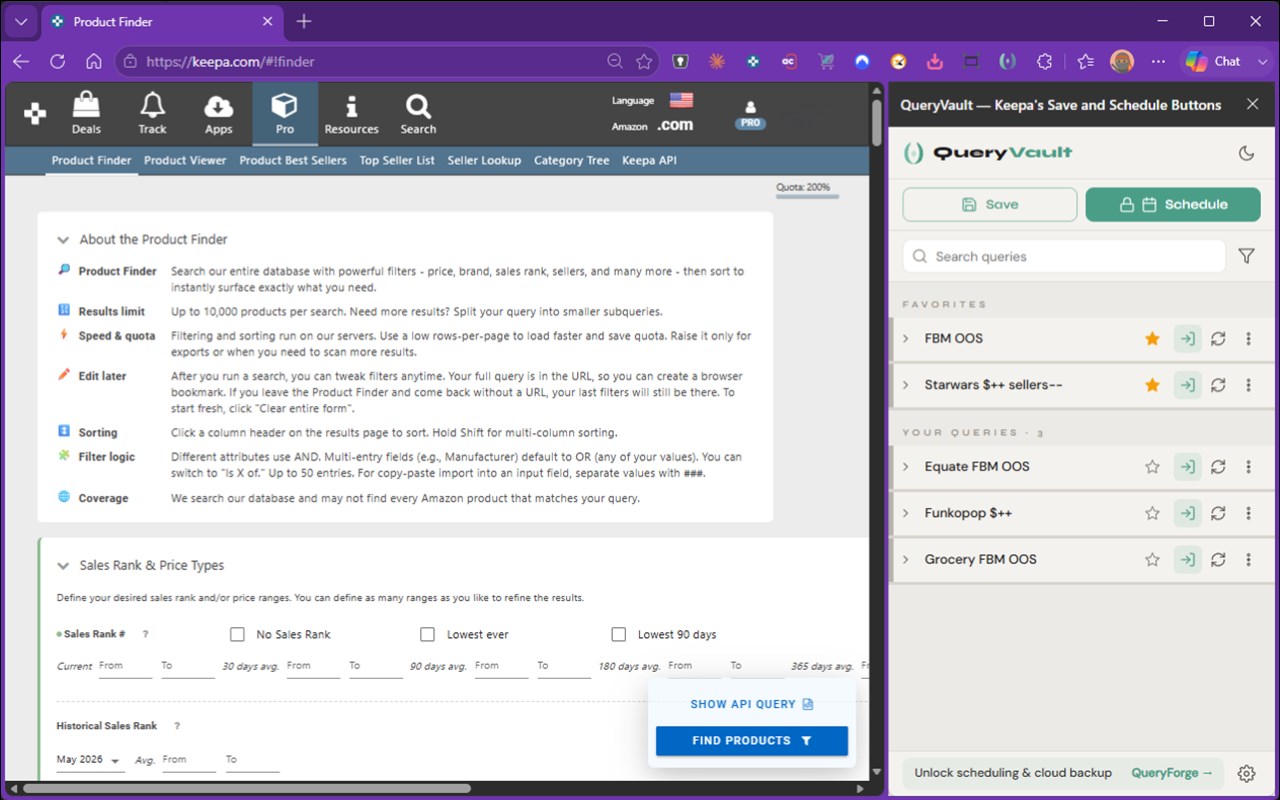Image resolution: width=1280 pixels, height=800 pixels.
Task: Collapse the About the Product Finder section
Action: pos(63,240)
